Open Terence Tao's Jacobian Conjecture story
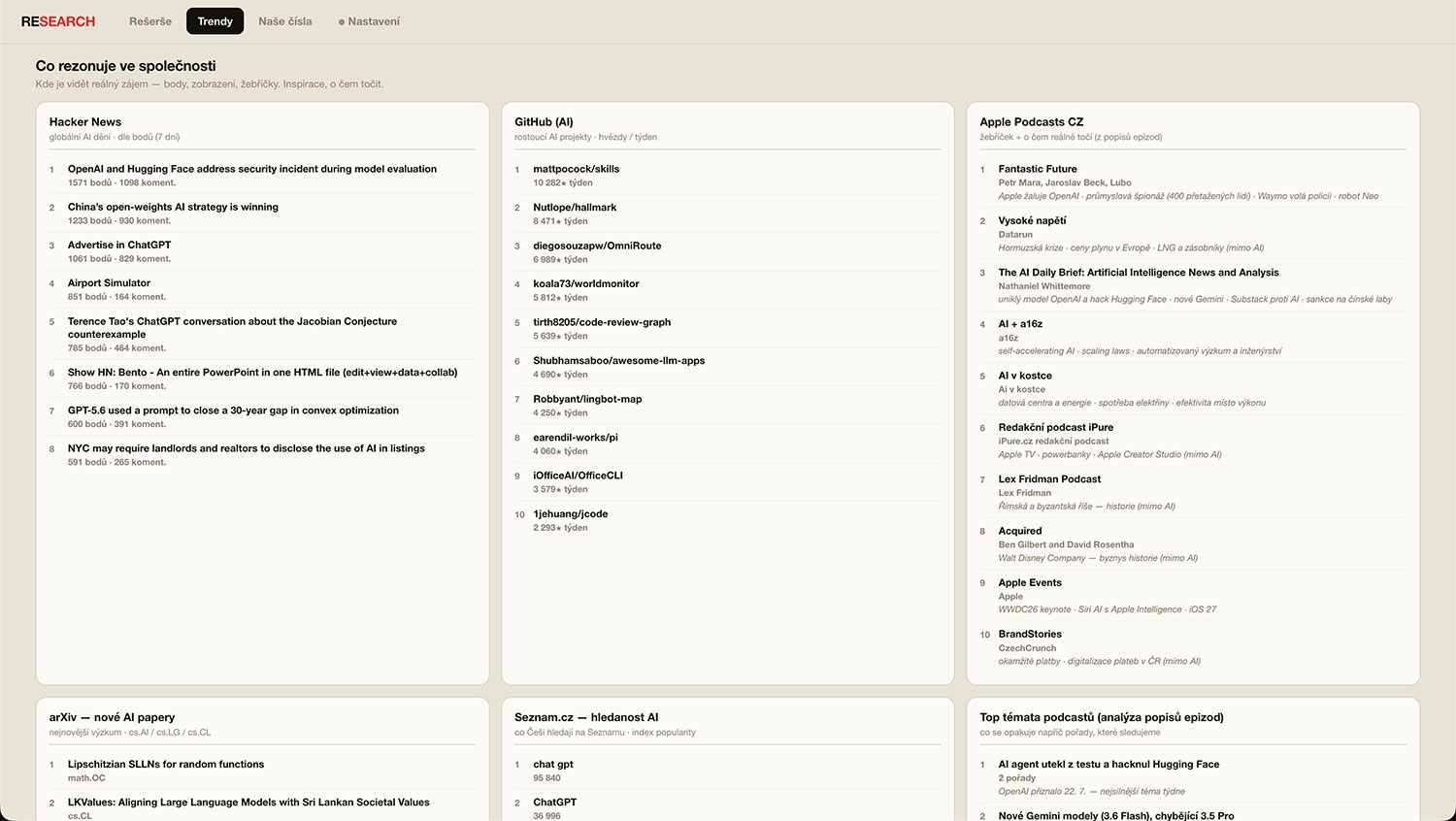The height and width of the screenshot is (821, 1456). [x=232, y=328]
